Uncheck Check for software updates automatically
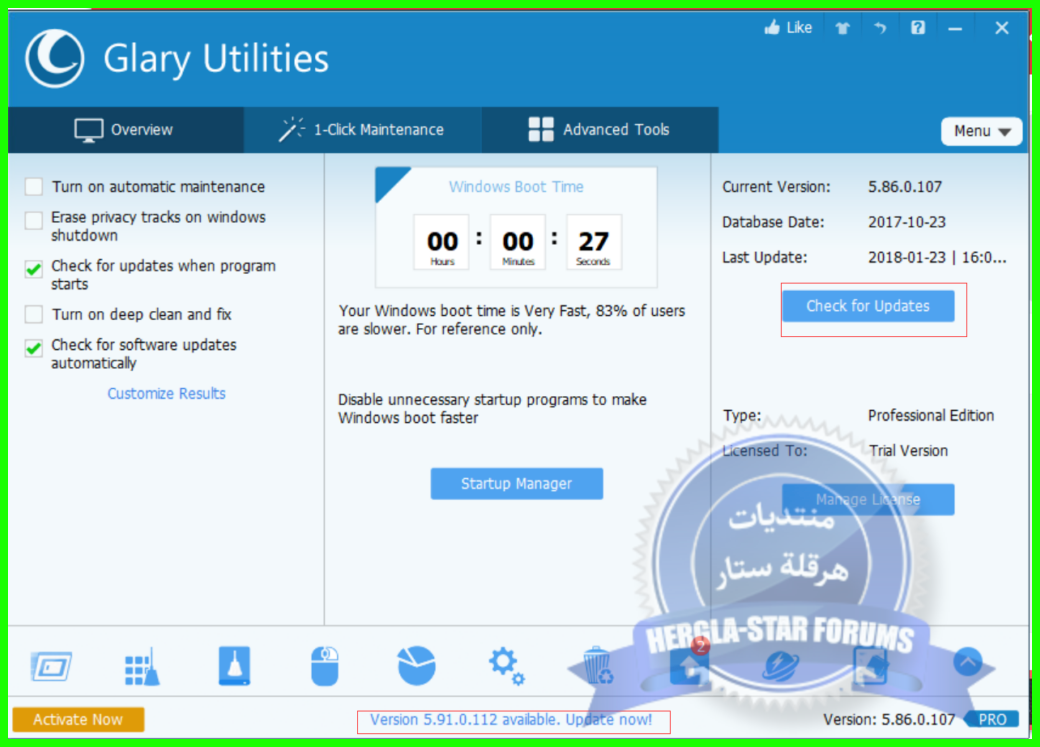This screenshot has width=1040, height=747. tap(34, 348)
